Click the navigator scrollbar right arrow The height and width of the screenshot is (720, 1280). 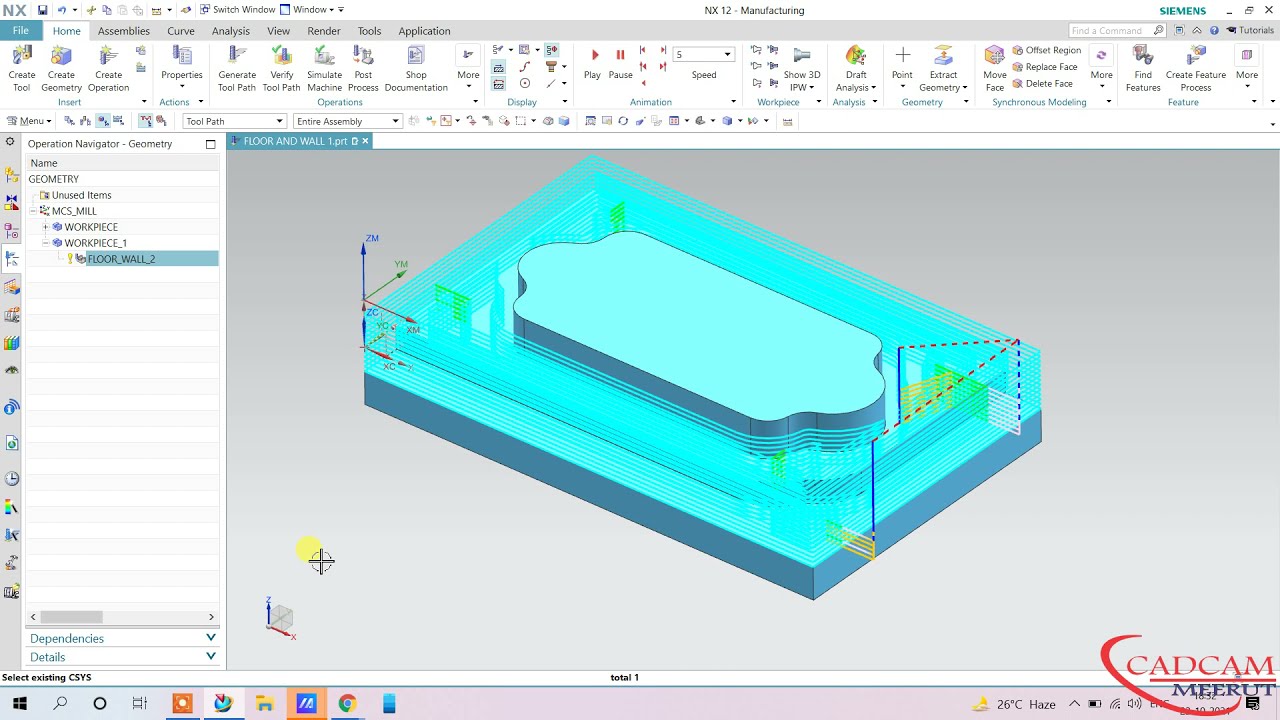tap(211, 617)
